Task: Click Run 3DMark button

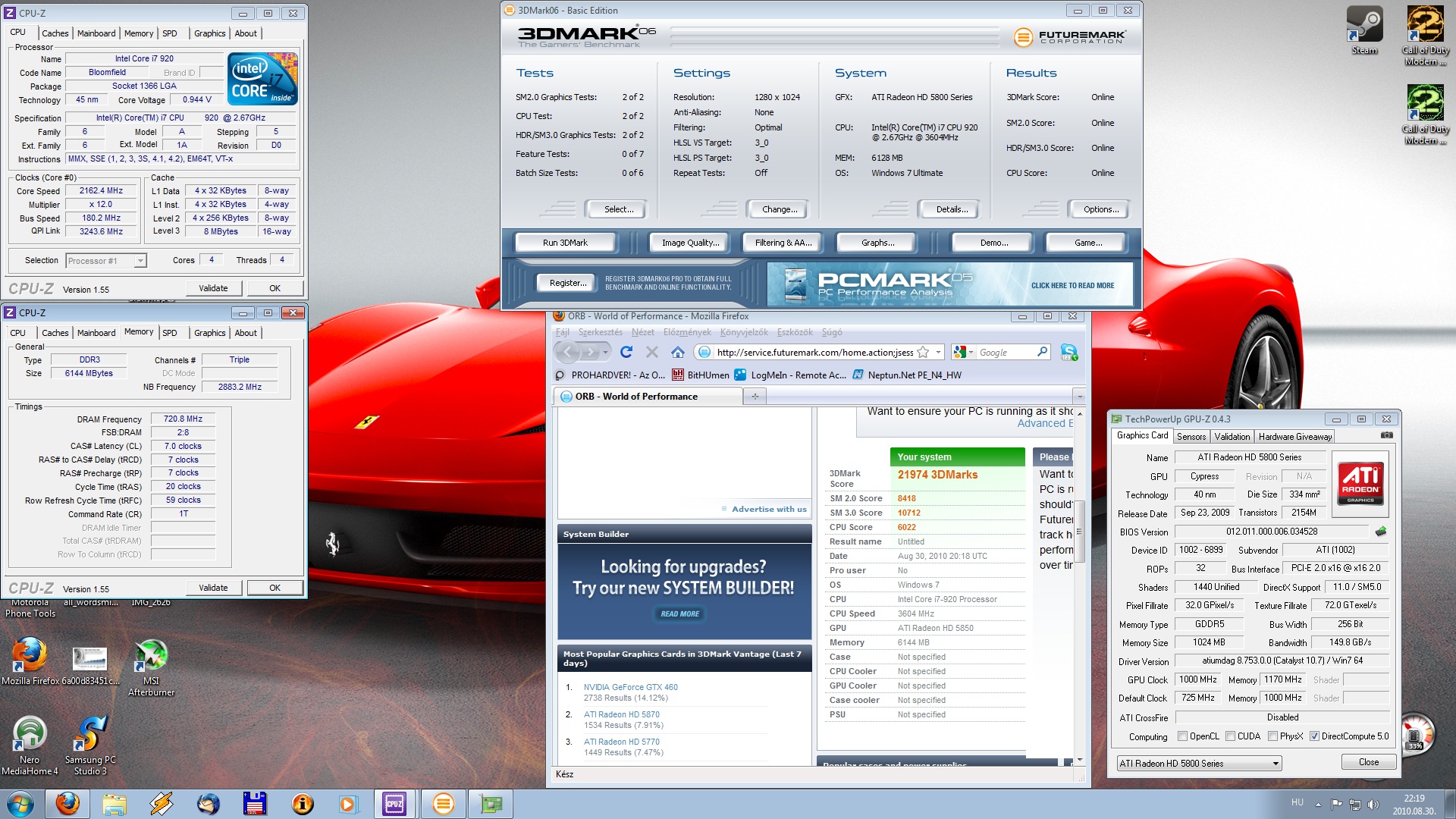Action: pos(565,243)
